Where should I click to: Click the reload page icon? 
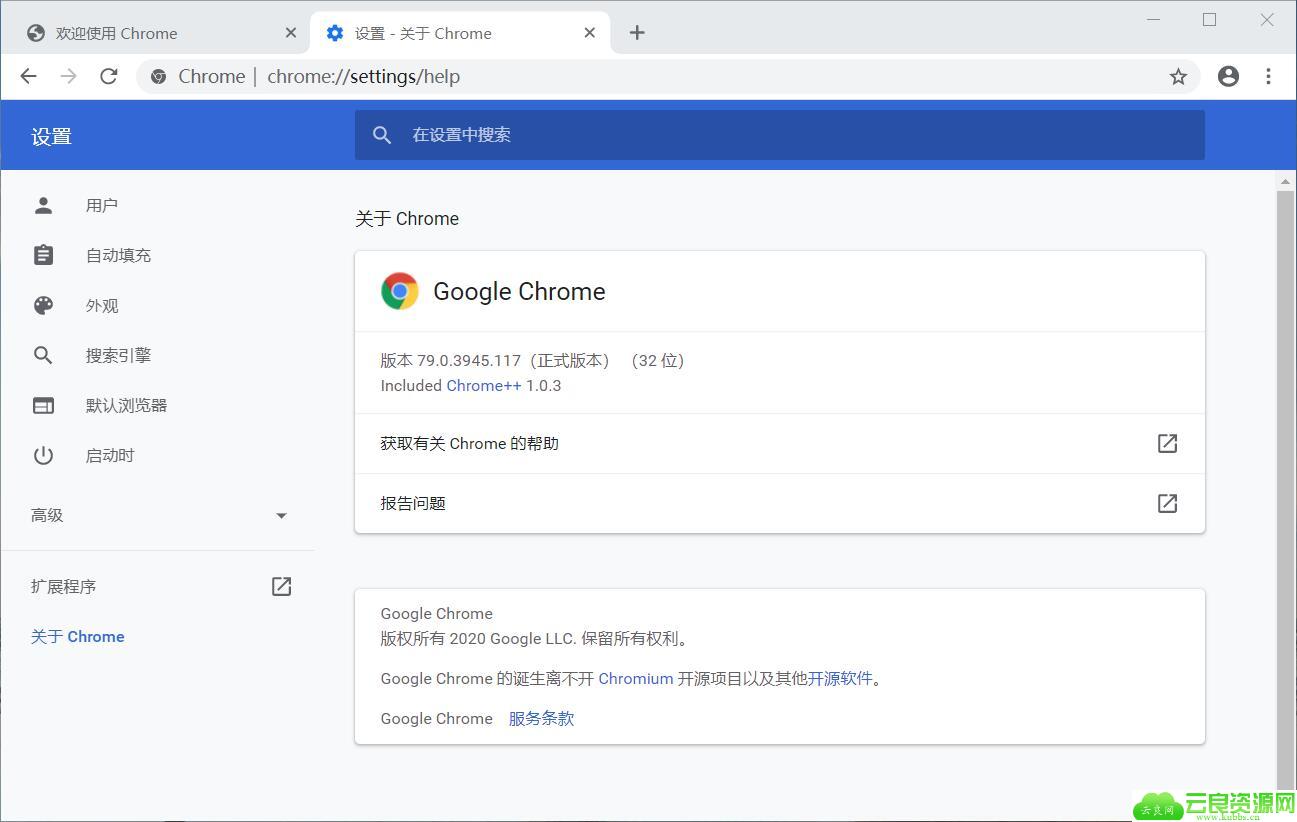tap(109, 76)
